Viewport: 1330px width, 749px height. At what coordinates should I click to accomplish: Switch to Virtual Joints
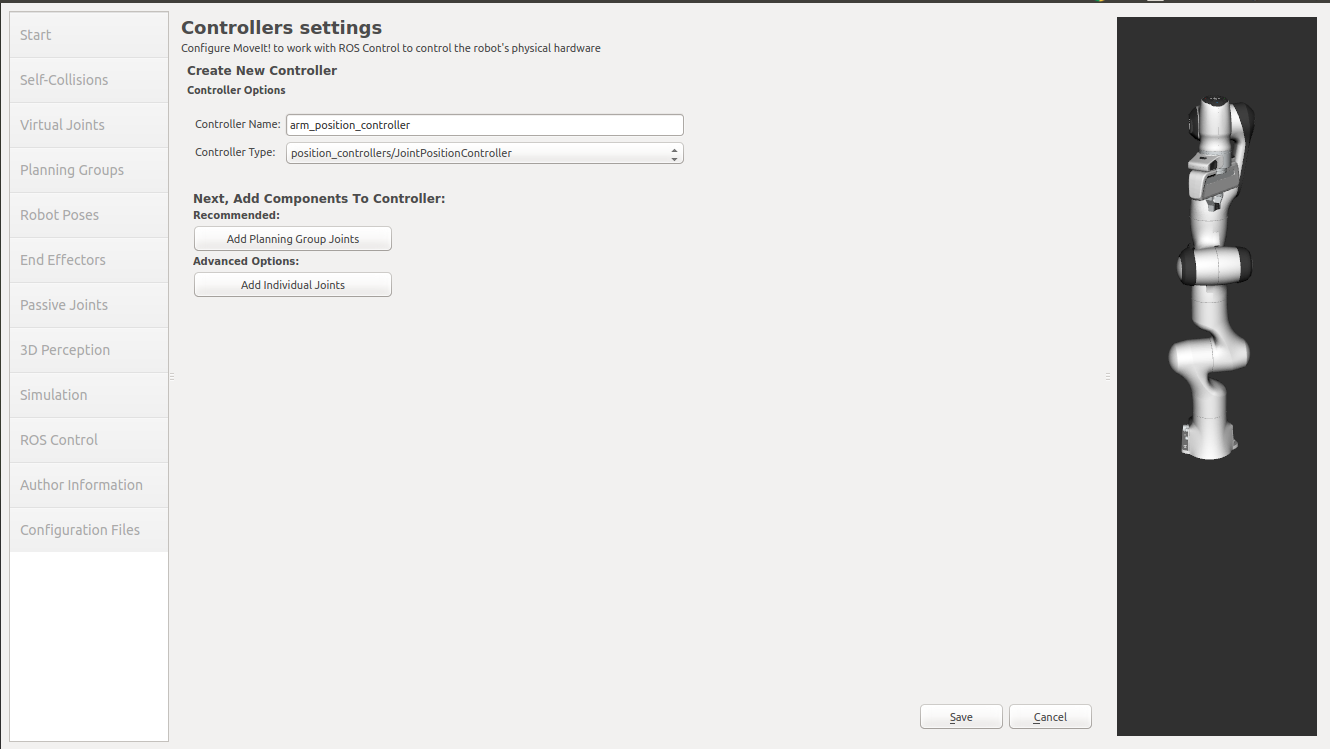tap(88, 124)
